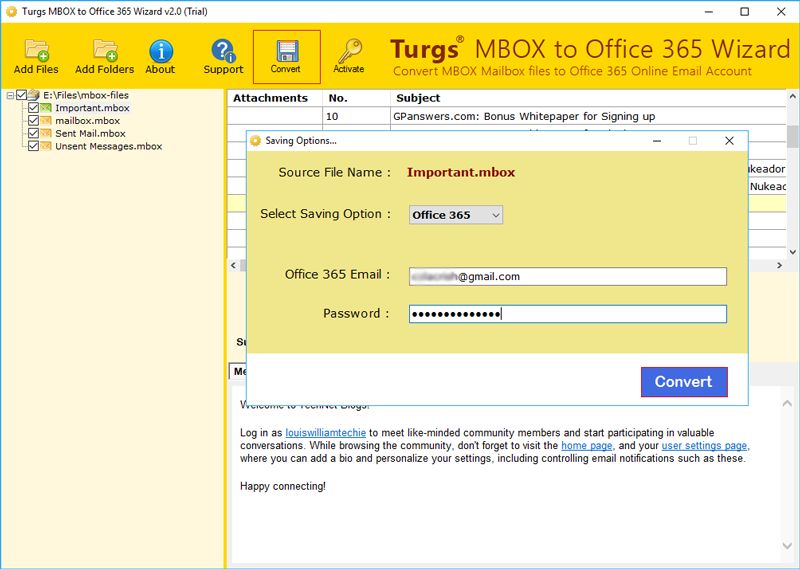
Task: Click the Turgs app icon in title bar
Action: pos(12,11)
